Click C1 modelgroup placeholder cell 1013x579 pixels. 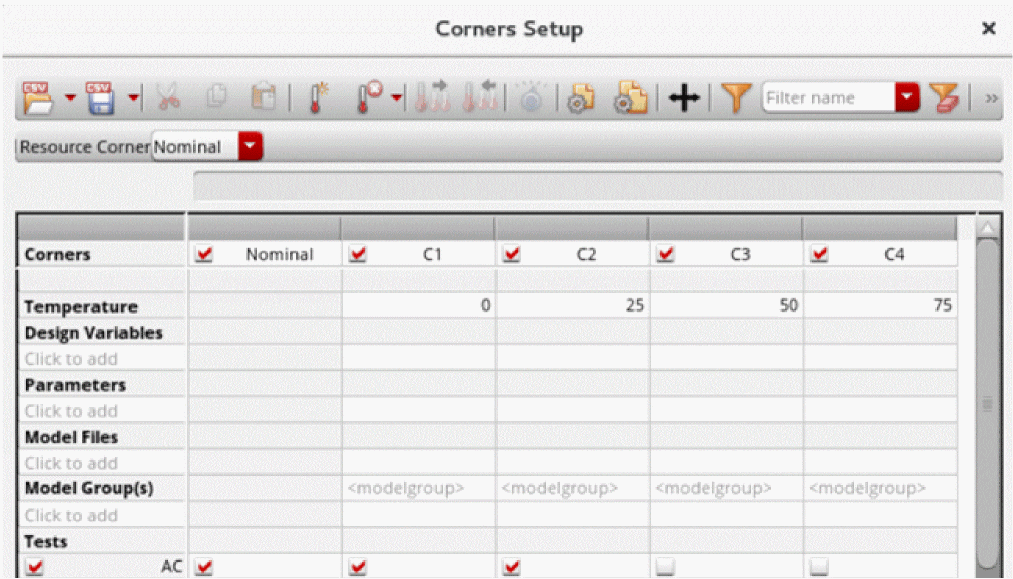pyautogui.click(x=418, y=488)
